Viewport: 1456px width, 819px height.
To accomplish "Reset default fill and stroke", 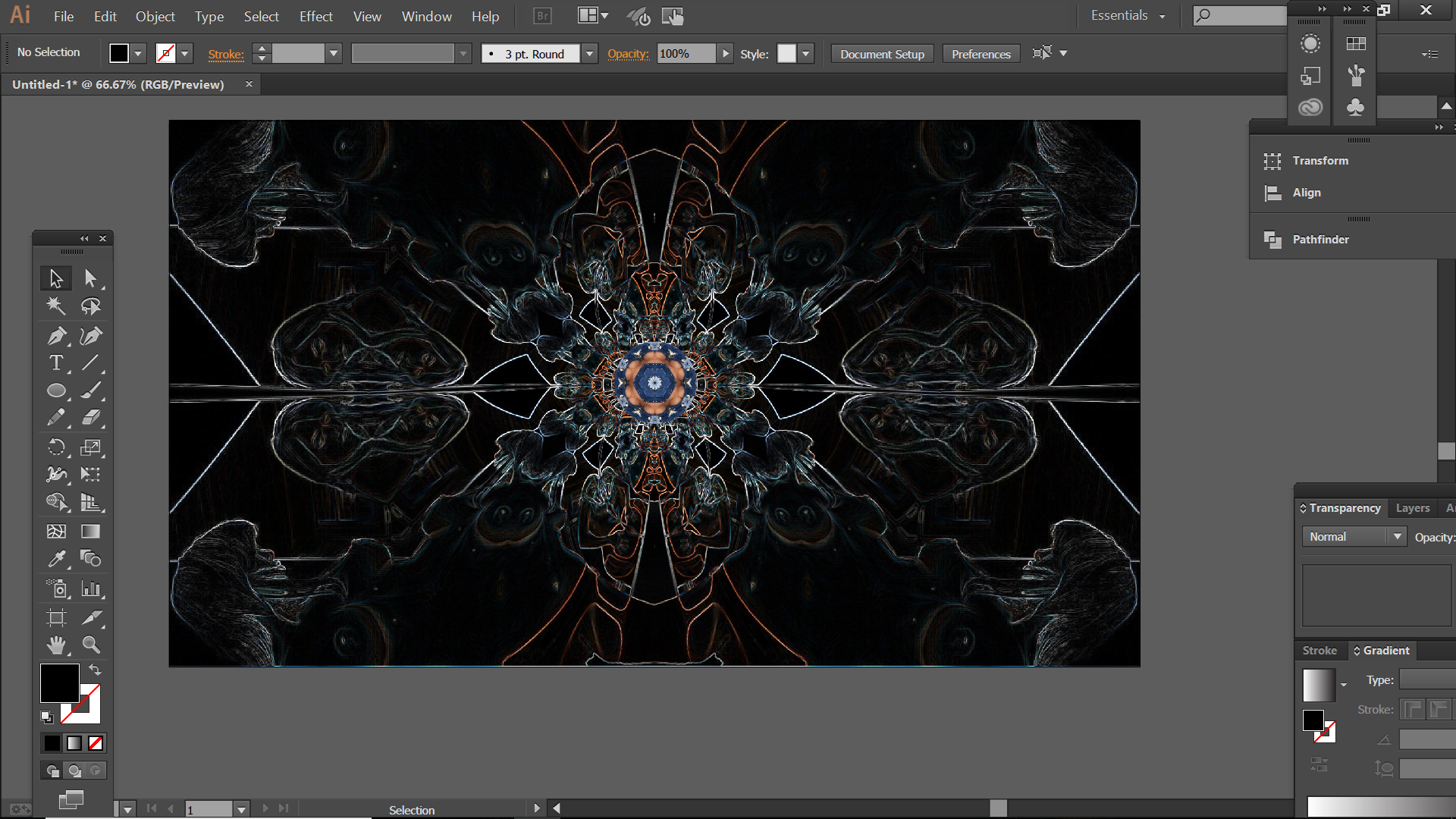I will click(x=47, y=717).
